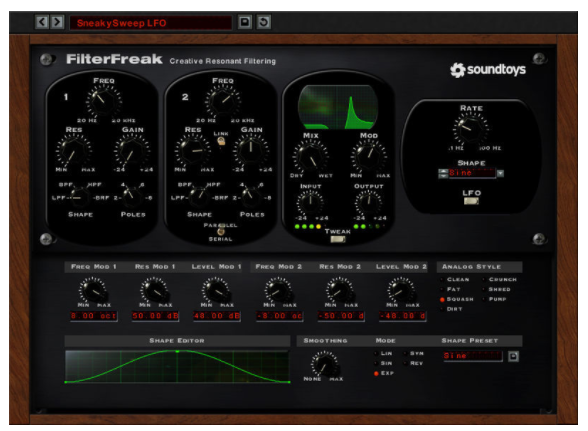The height and width of the screenshot is (431, 588).
Task: Open the LFO Shape dropdown arrow
Action: coord(500,173)
